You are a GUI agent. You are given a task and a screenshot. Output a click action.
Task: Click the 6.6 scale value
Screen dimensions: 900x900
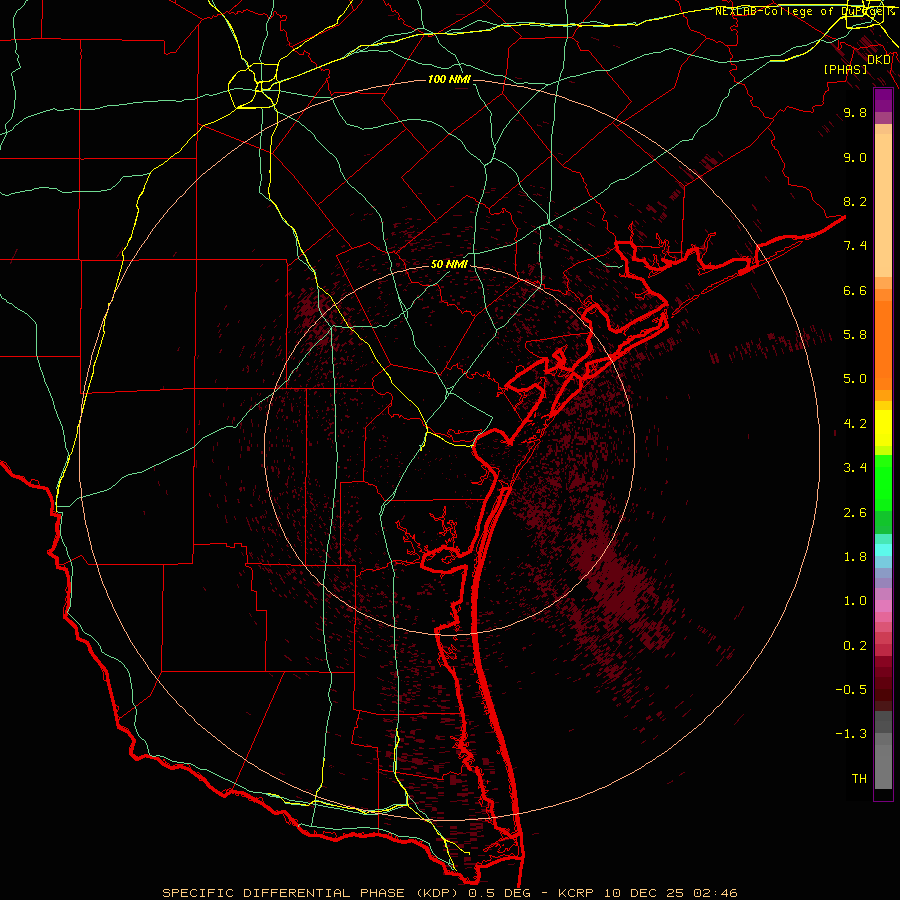[855, 290]
